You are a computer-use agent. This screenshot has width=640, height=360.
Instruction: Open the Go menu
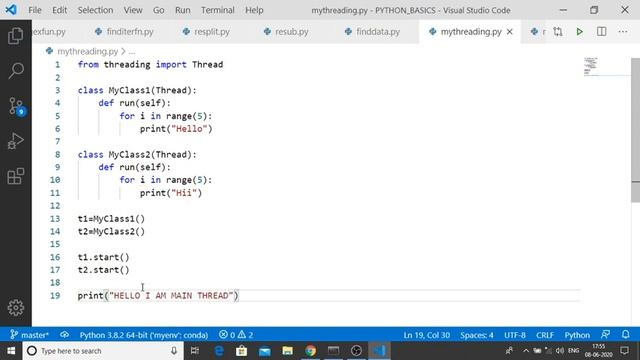[158, 10]
